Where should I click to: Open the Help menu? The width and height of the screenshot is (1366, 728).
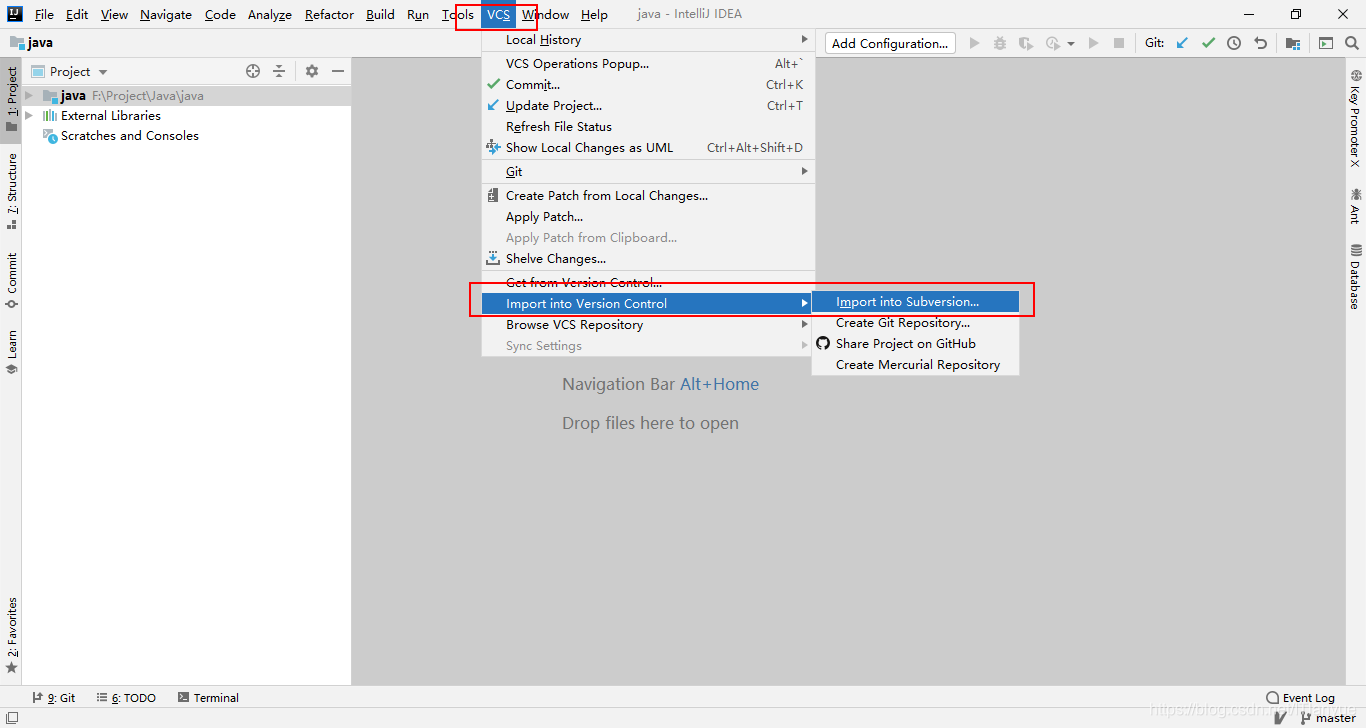(594, 14)
